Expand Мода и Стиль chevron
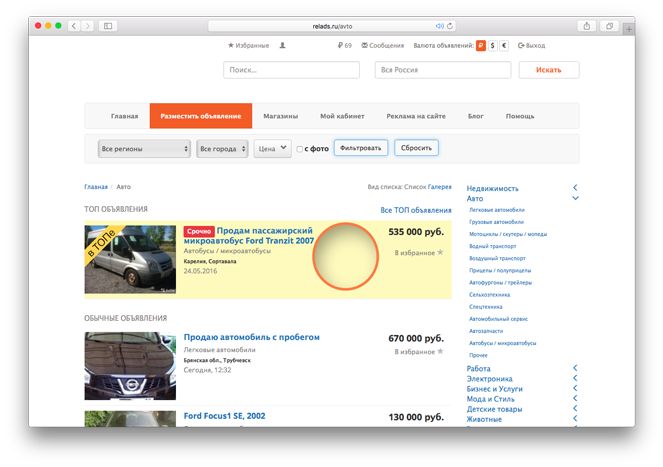 click(x=575, y=398)
